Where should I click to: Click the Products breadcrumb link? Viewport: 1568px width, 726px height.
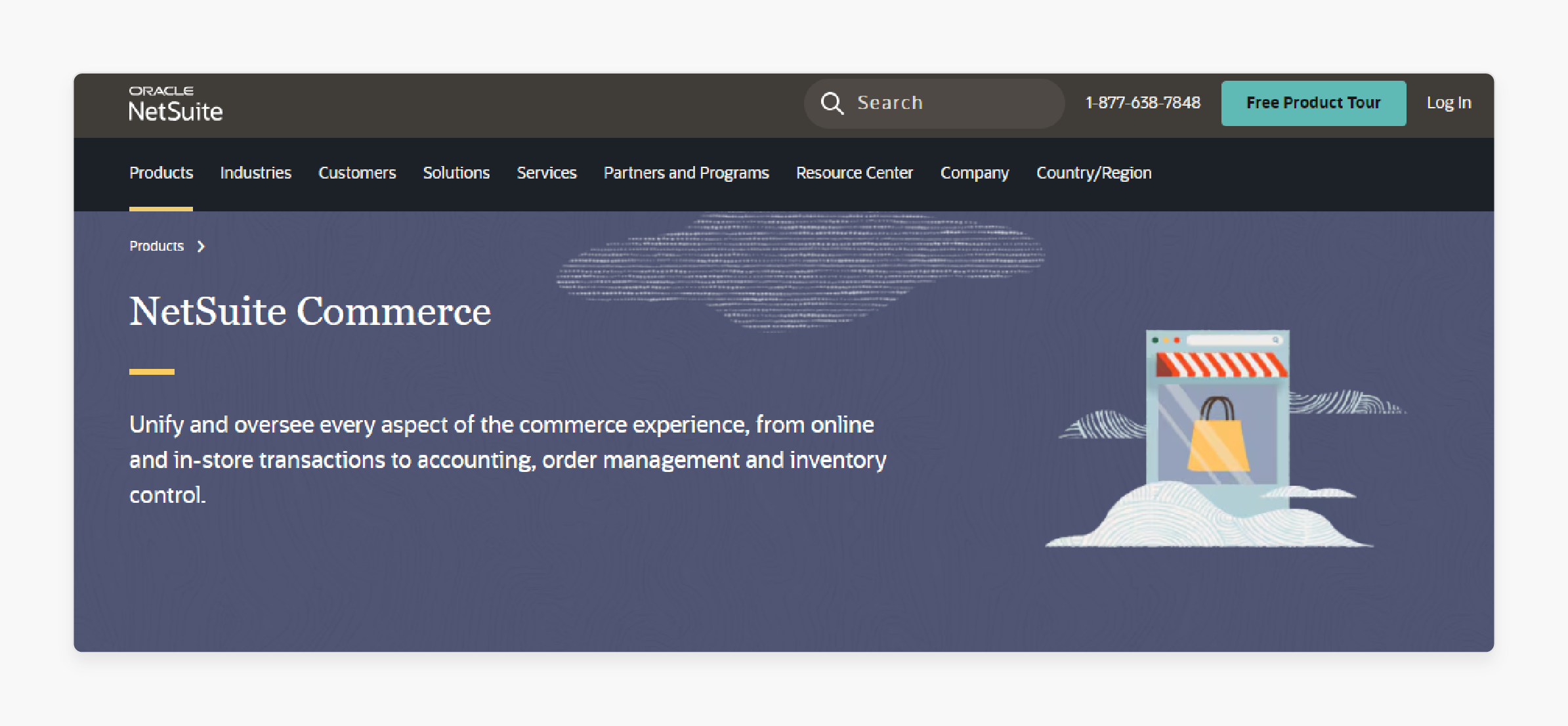click(156, 246)
